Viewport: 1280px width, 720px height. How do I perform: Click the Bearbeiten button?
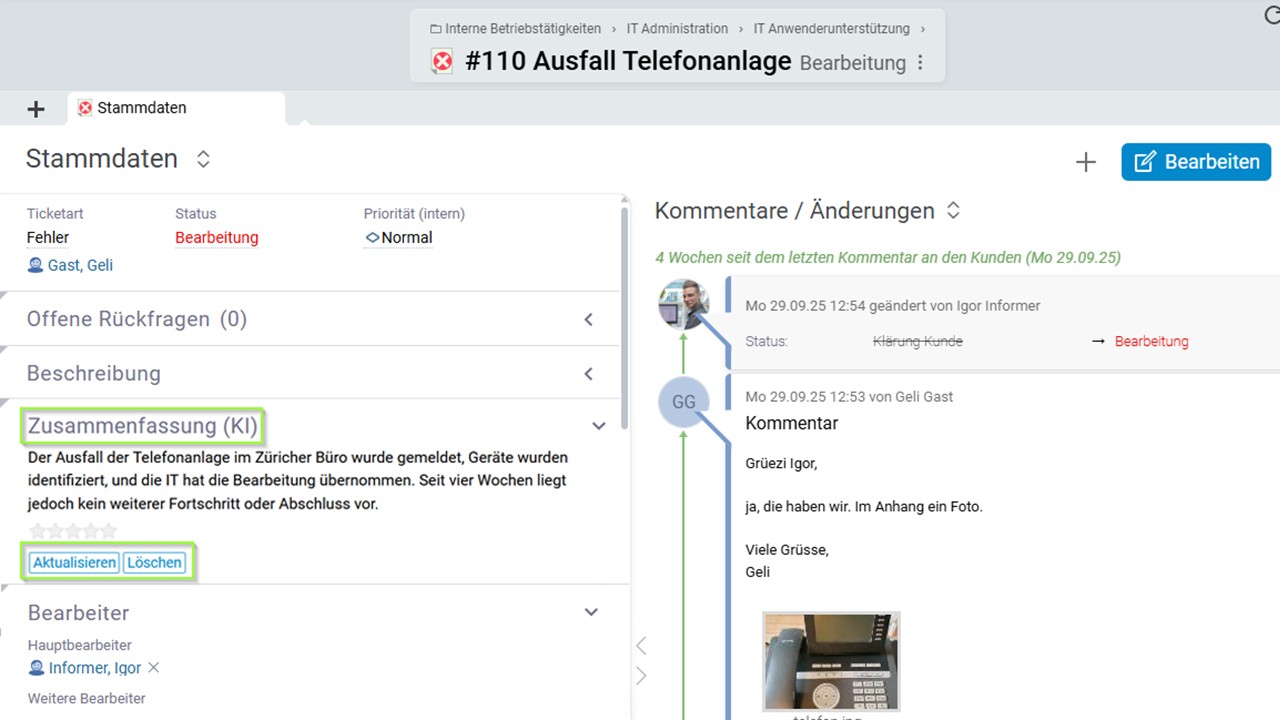(x=1196, y=162)
